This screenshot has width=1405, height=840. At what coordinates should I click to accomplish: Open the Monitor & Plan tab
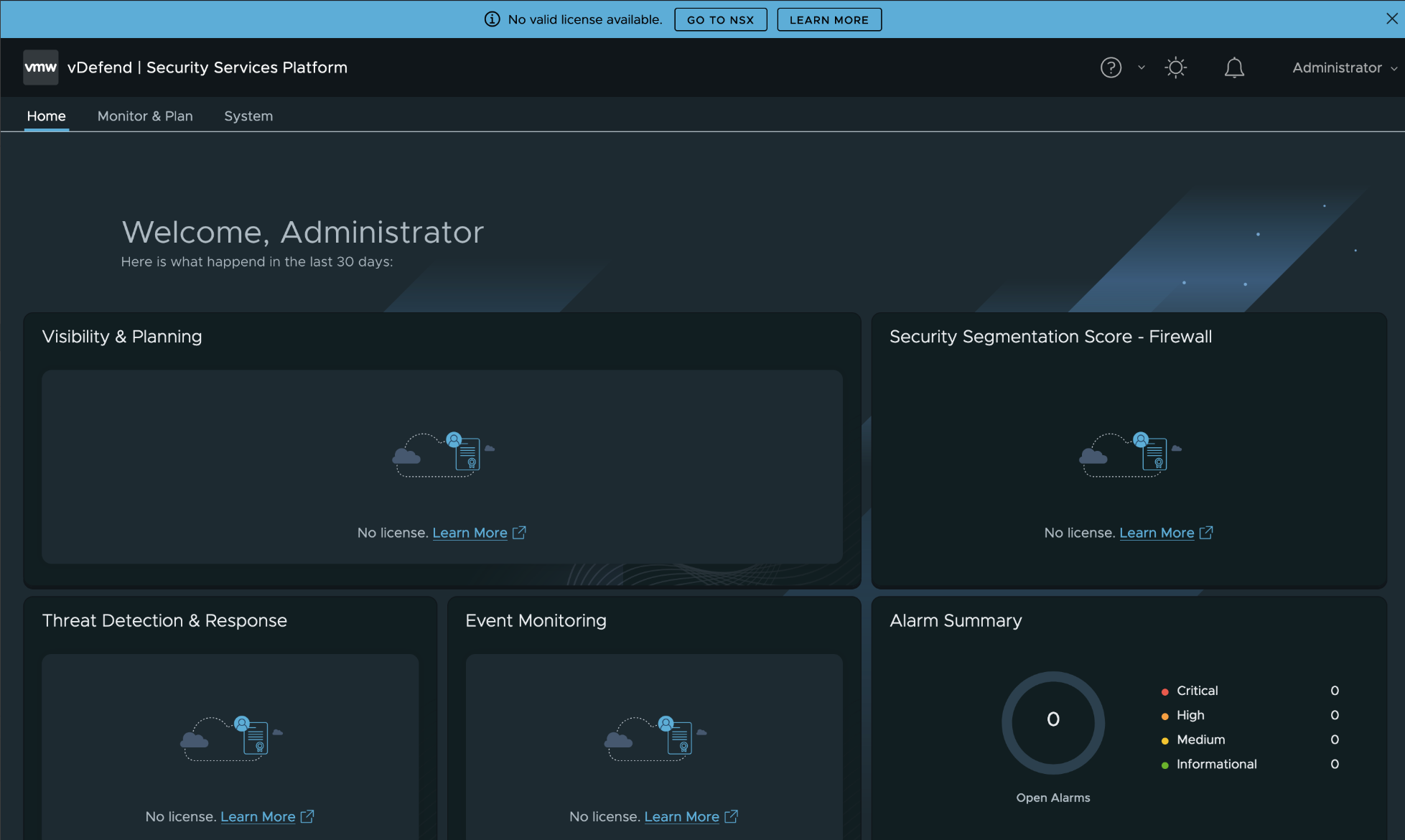coord(145,116)
